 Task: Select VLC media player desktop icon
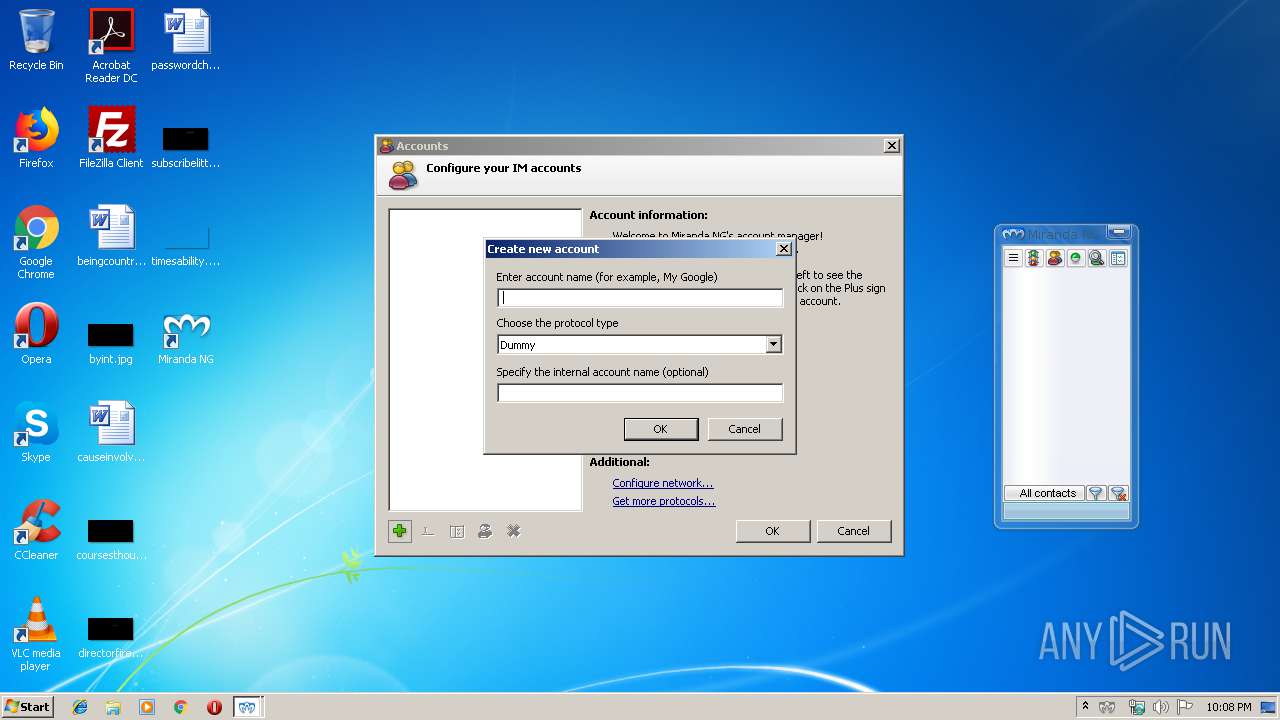[36, 634]
